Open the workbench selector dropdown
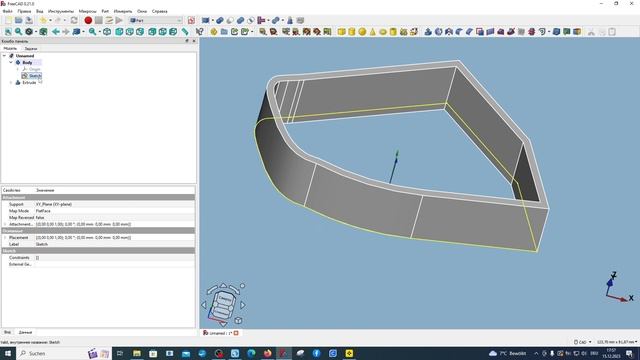Viewport: 640px width, 360px height. pos(156,20)
